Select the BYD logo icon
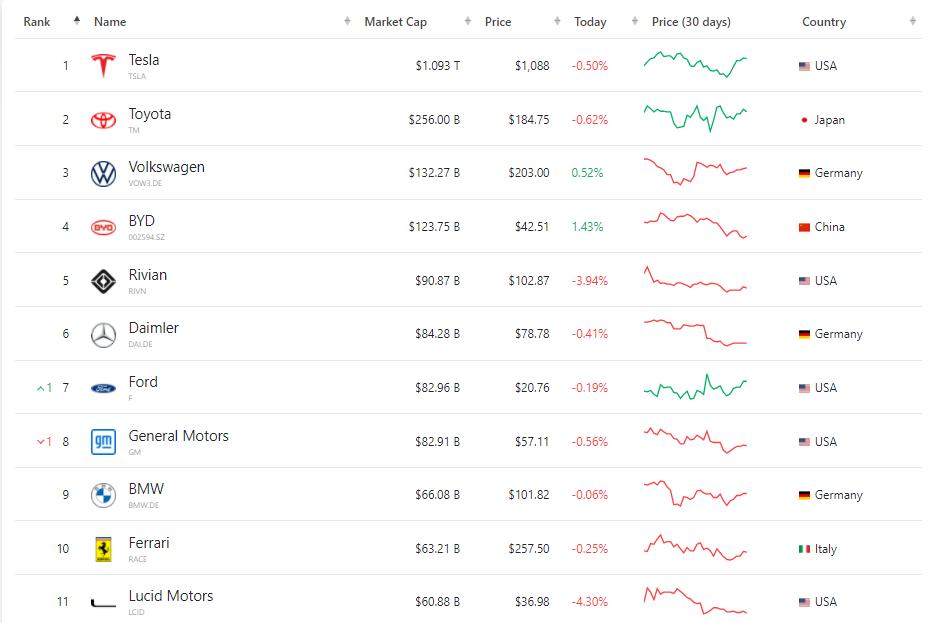 coord(103,227)
